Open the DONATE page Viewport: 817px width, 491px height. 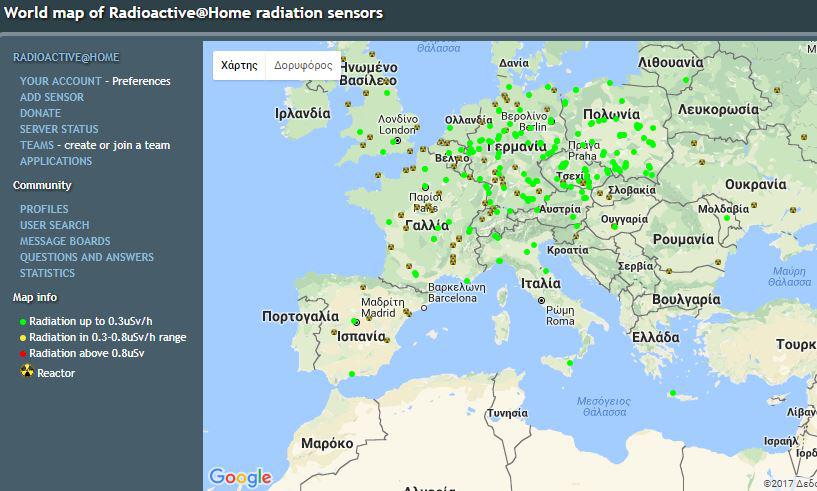click(x=40, y=113)
